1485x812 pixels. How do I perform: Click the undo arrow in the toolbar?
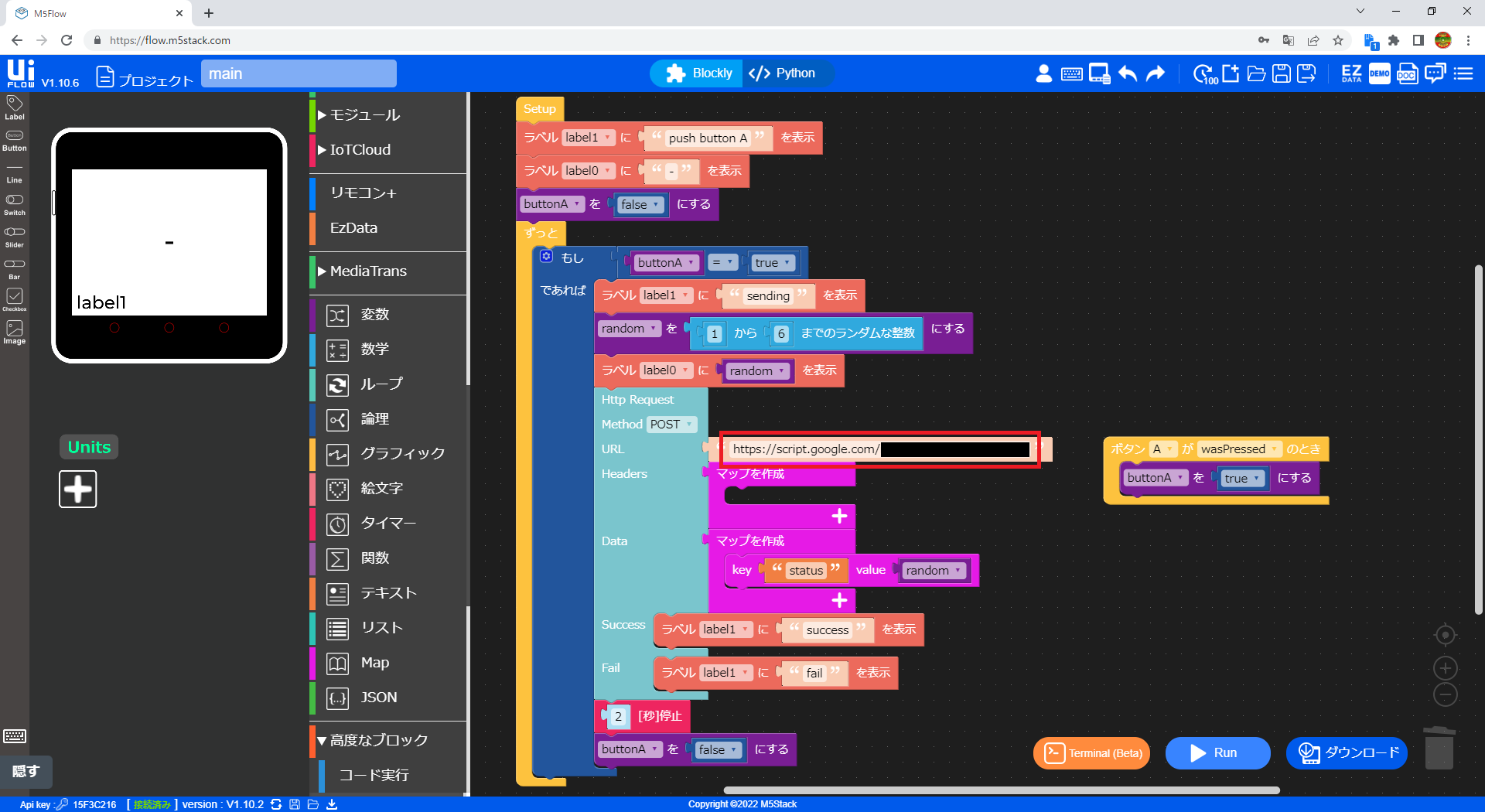point(1128,73)
